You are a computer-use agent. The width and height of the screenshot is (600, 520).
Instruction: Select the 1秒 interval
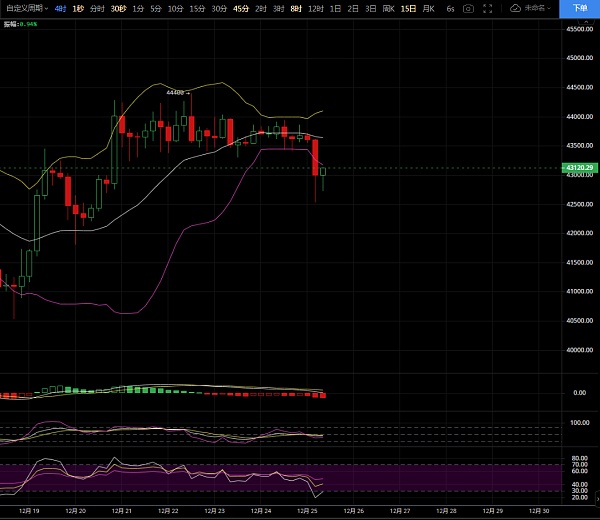[79, 8]
